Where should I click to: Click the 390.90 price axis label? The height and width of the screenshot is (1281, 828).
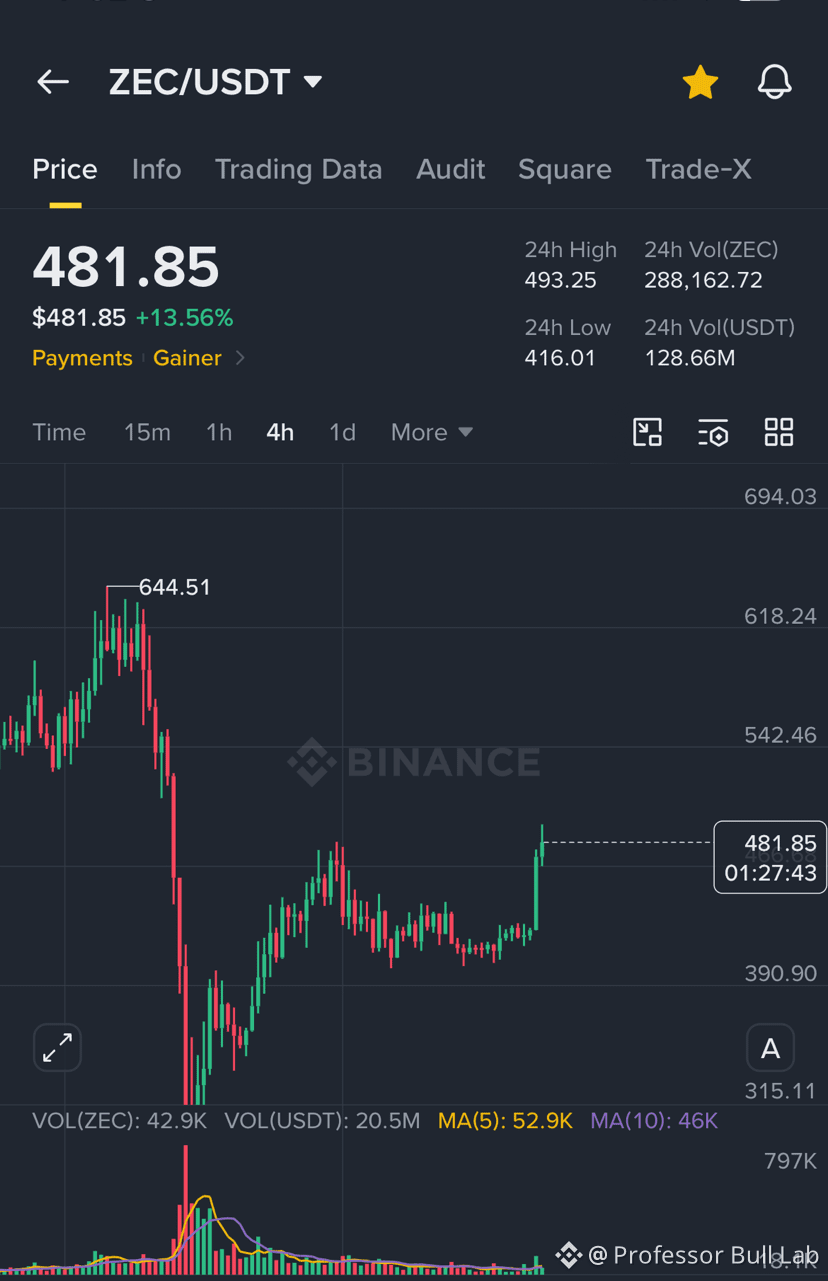pyautogui.click(x=780, y=973)
